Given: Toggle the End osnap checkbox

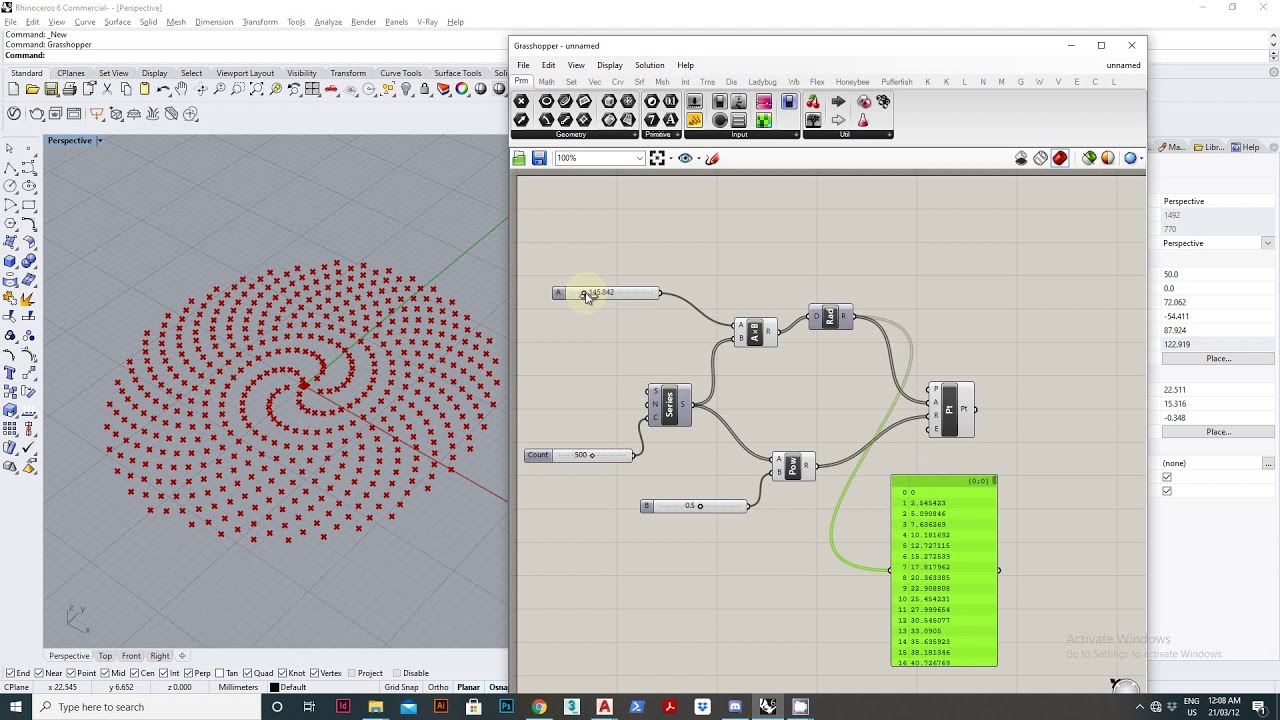Looking at the screenshot, I should (x=10, y=673).
